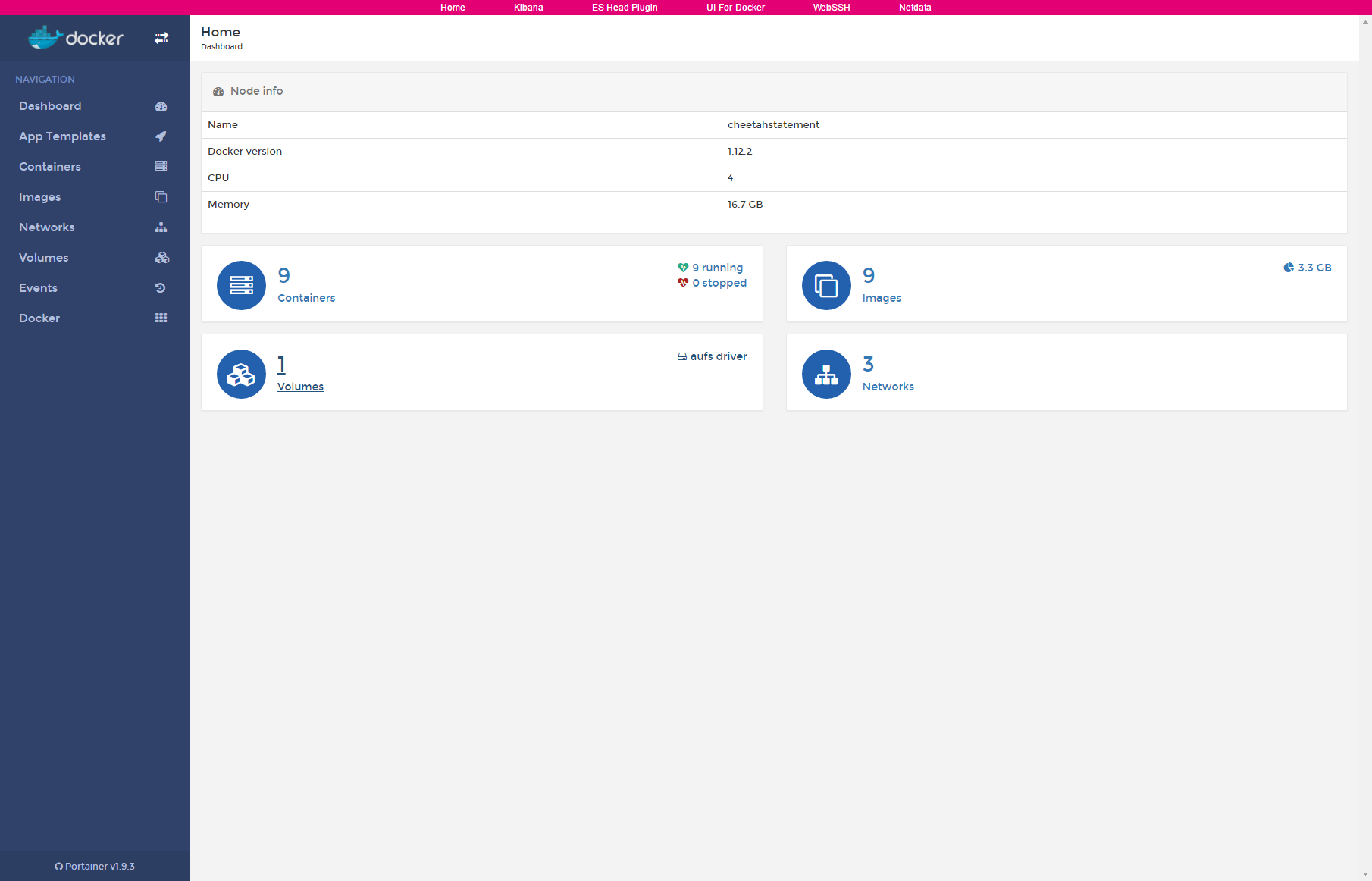Open Containers page from the sidebar
This screenshot has height=881, width=1372.
pyautogui.click(x=50, y=167)
